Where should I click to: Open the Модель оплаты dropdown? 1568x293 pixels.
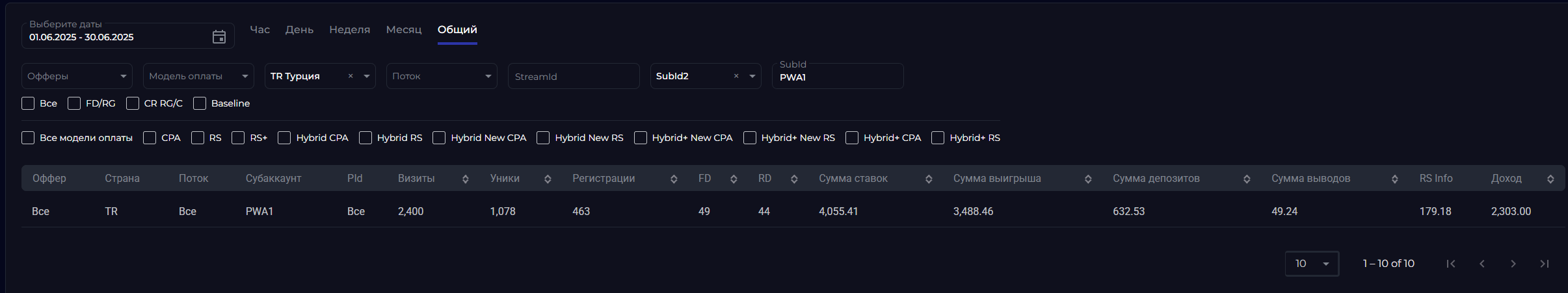coord(198,76)
